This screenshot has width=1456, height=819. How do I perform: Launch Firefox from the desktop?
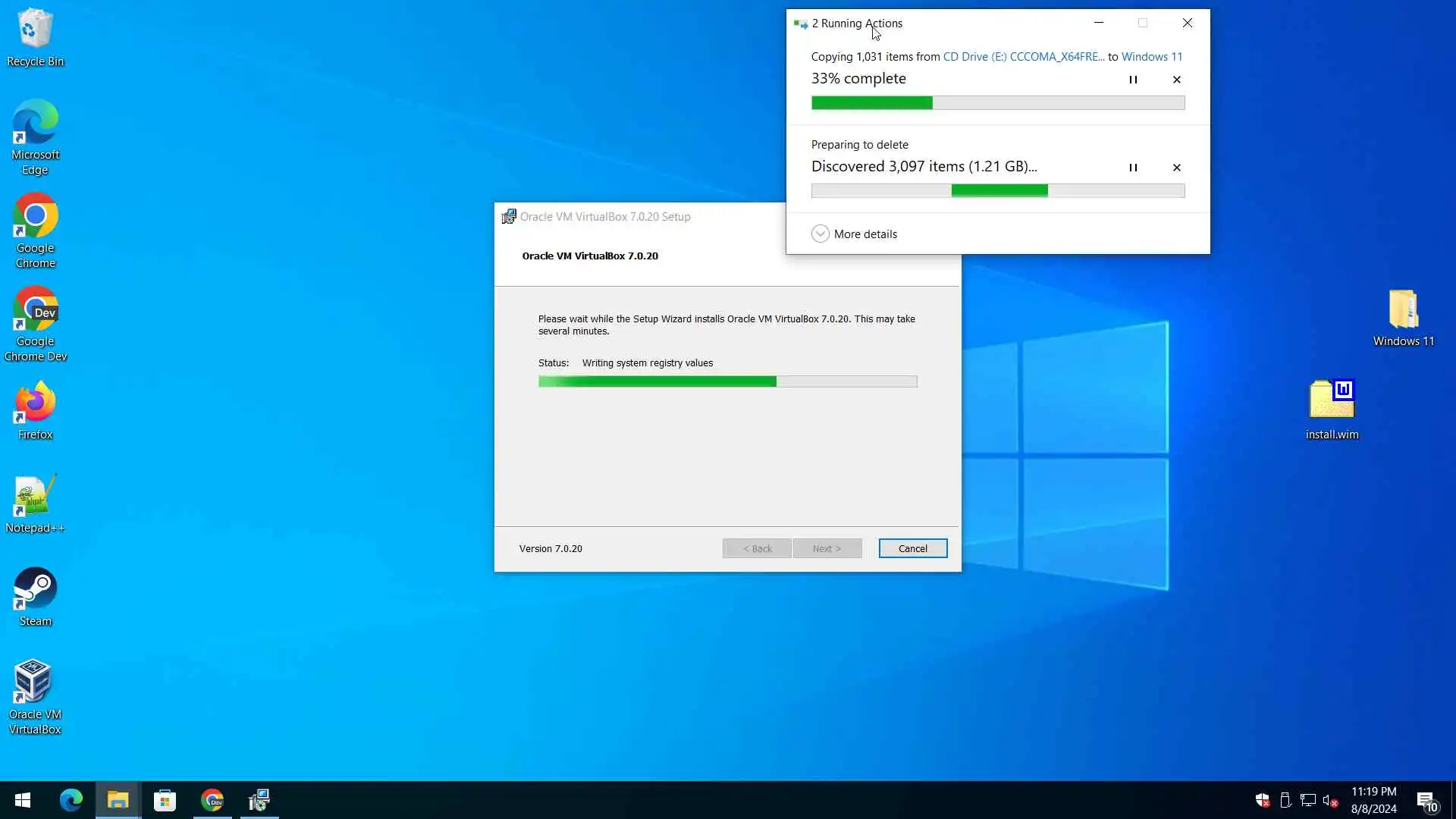click(35, 403)
